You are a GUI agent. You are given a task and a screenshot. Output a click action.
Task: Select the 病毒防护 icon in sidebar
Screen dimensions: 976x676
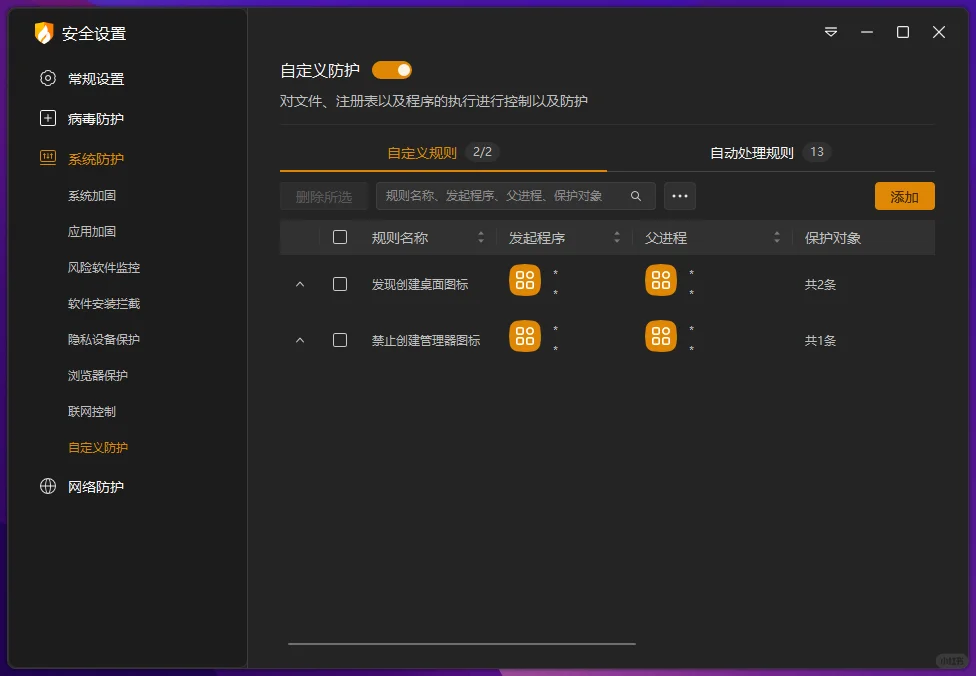[x=48, y=118]
